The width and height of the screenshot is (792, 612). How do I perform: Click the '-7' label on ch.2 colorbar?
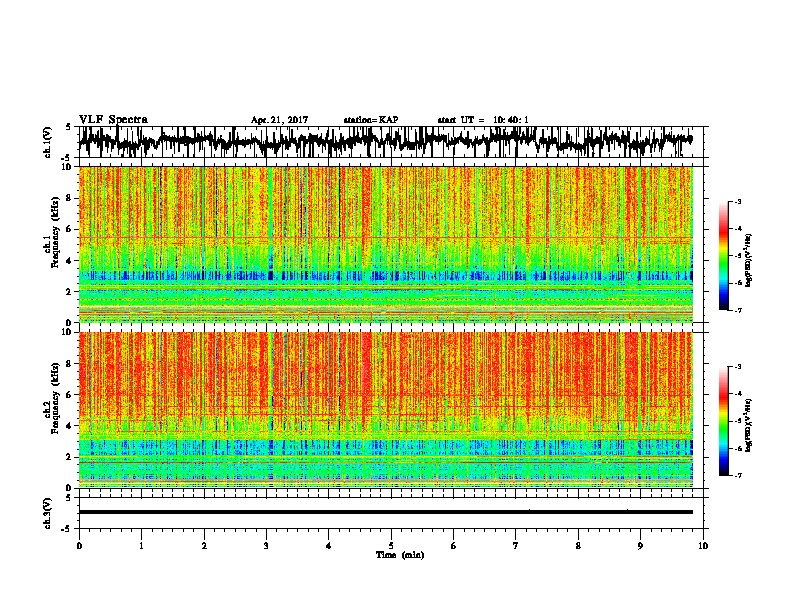pyautogui.click(x=737, y=475)
